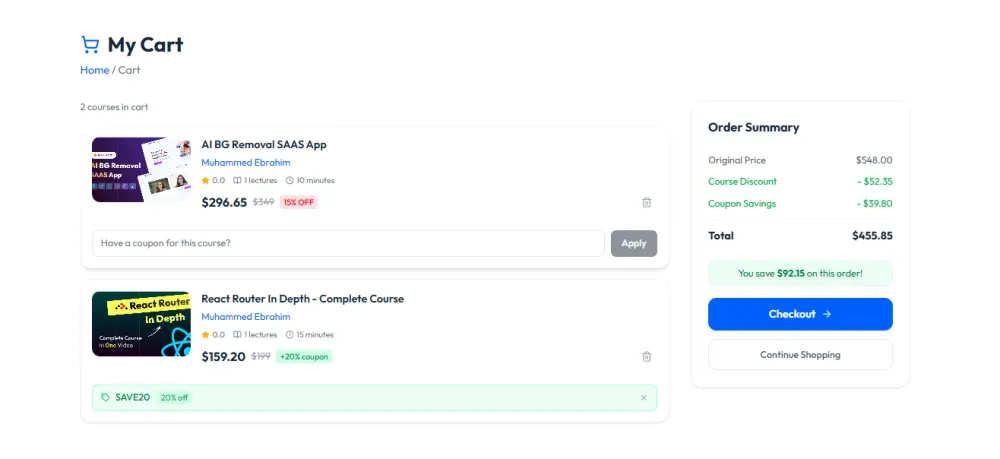1000x459 pixels.
Task: Click the SAVE20 coupon code text
Action: 133,398
